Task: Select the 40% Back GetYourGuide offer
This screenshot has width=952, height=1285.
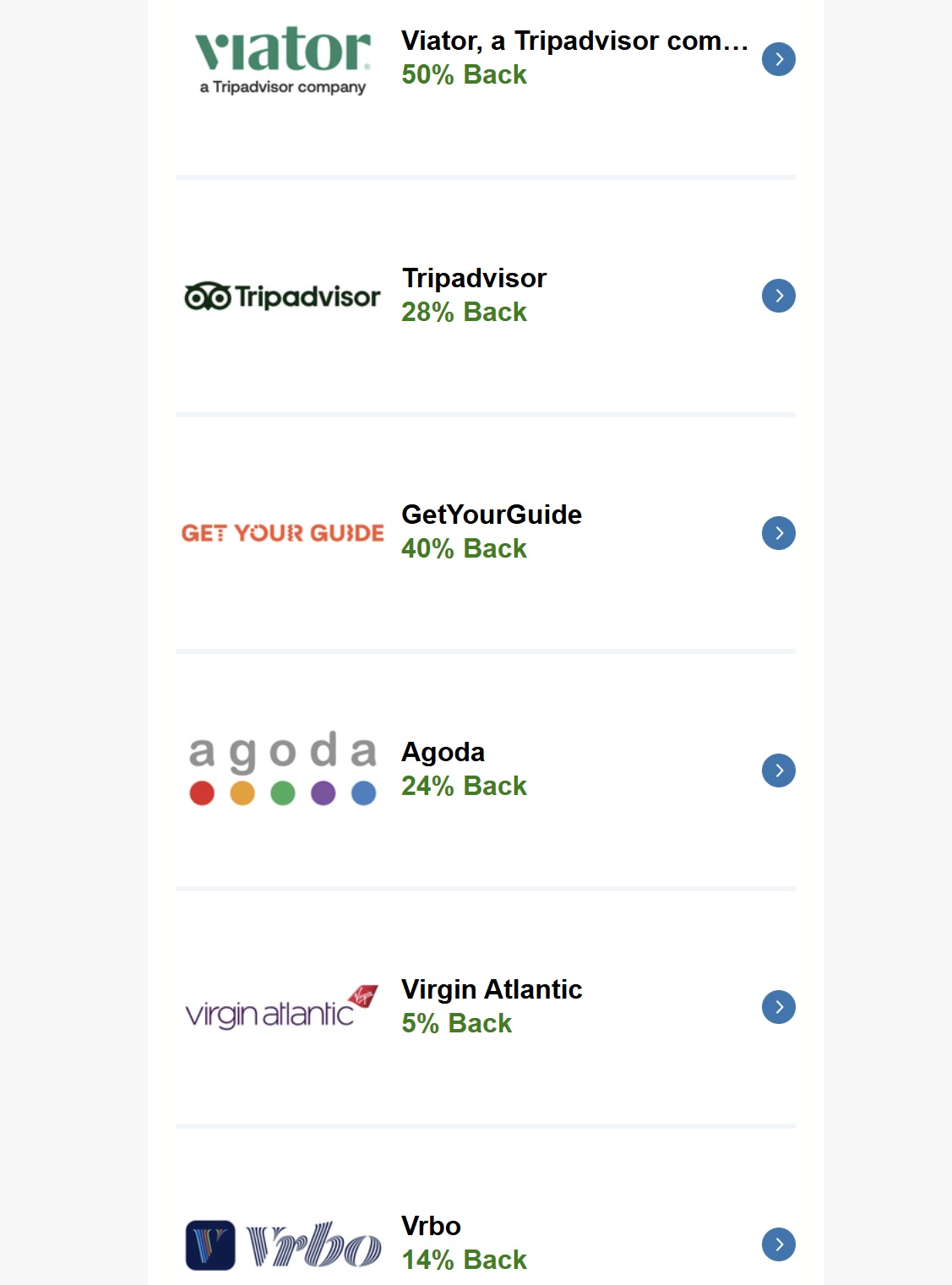Action: coord(464,549)
